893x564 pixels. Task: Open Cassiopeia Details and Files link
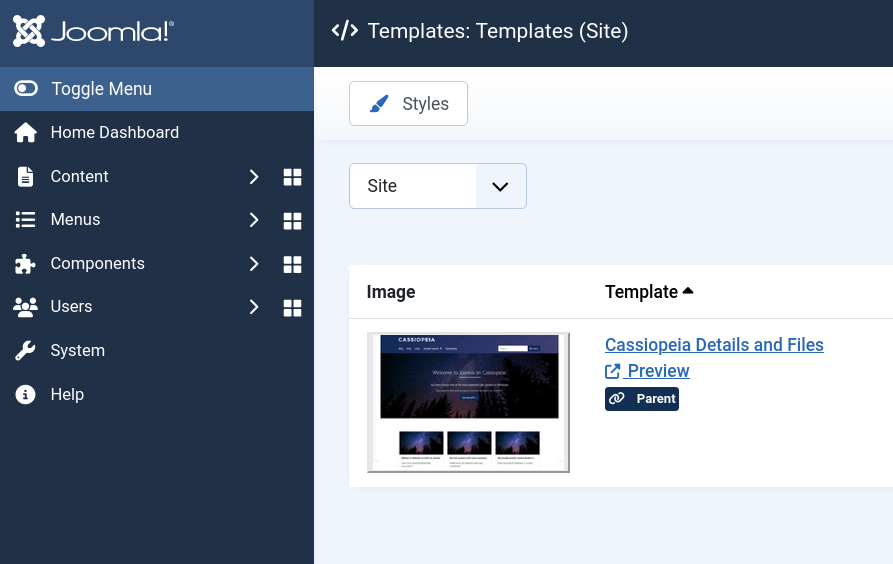pos(714,345)
